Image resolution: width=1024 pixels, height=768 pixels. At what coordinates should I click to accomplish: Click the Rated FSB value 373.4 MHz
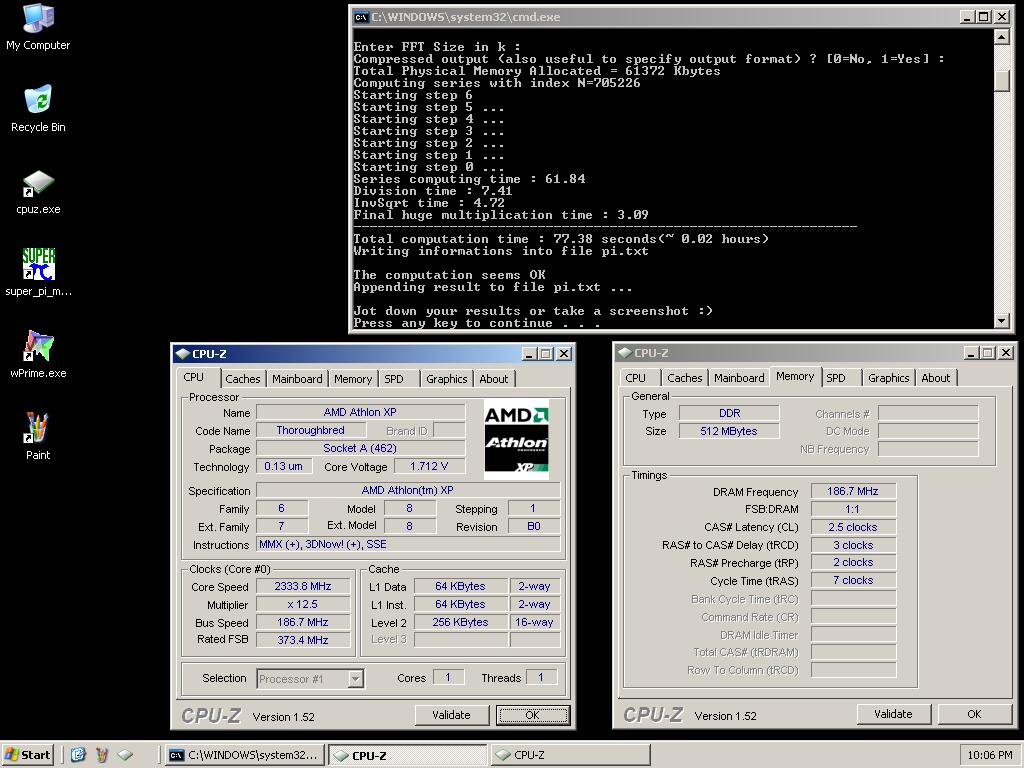303,640
